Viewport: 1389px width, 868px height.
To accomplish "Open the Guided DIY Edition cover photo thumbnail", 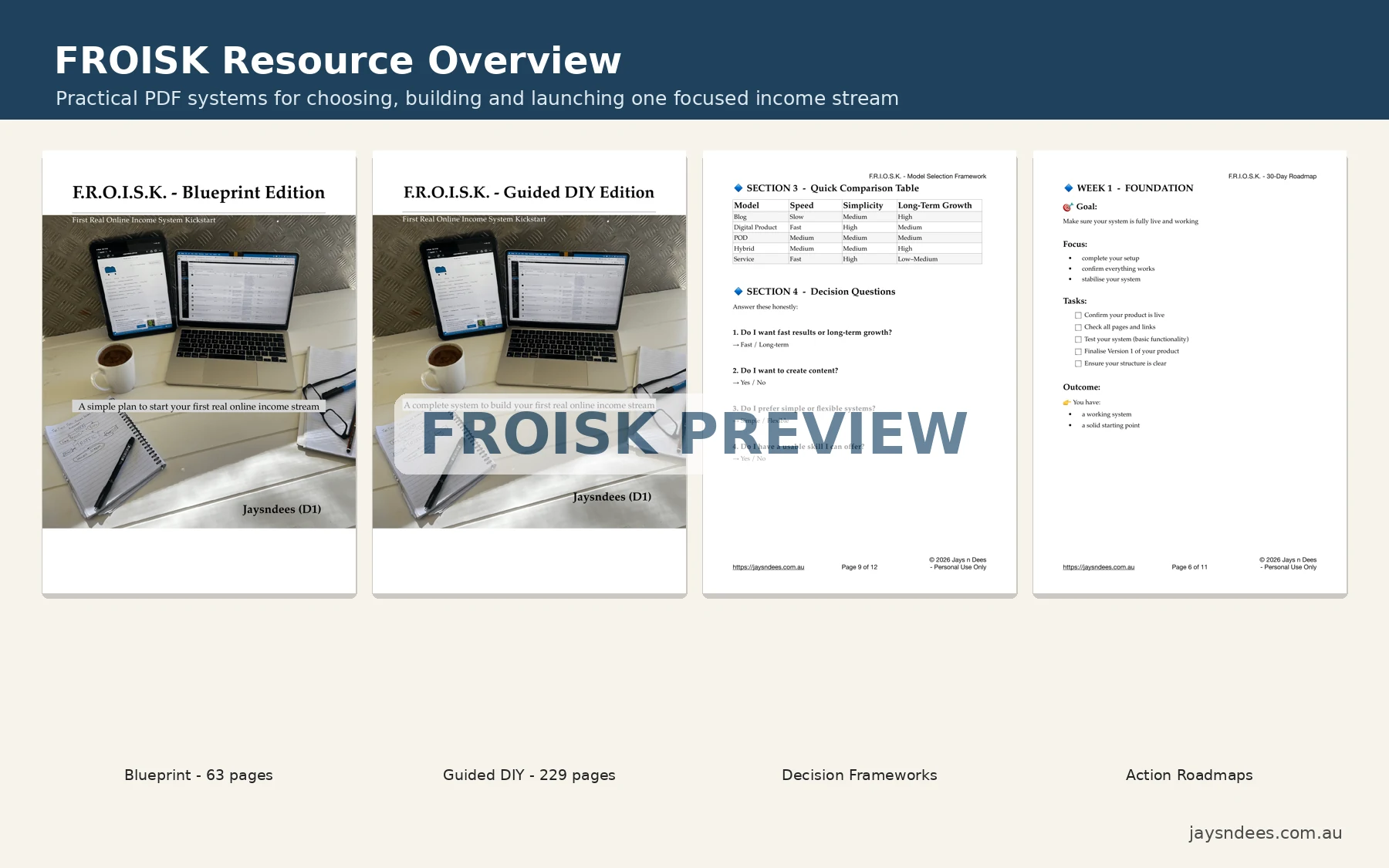I will (x=529, y=371).
